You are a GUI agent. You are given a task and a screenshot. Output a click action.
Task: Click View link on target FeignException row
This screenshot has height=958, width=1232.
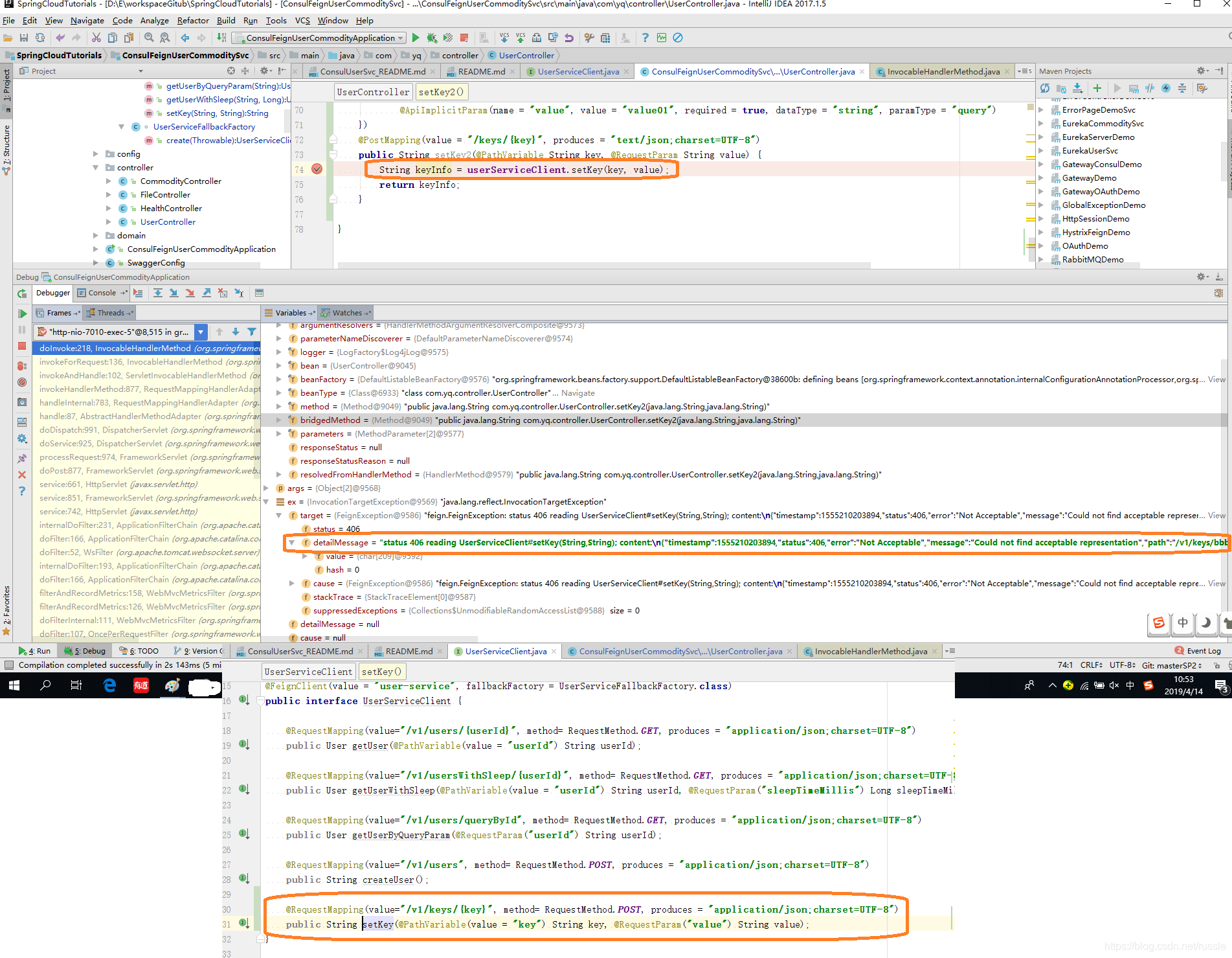1216,516
